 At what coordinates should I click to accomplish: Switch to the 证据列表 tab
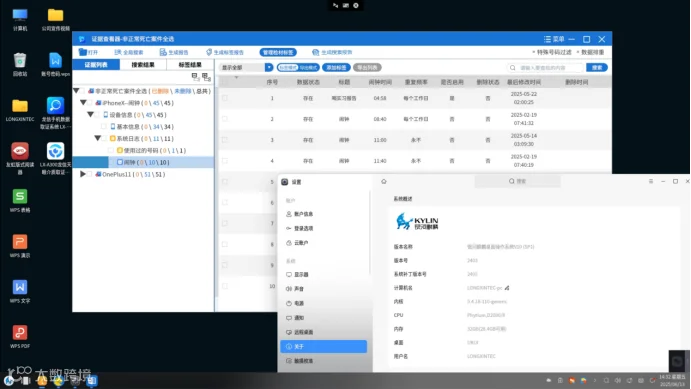point(96,65)
